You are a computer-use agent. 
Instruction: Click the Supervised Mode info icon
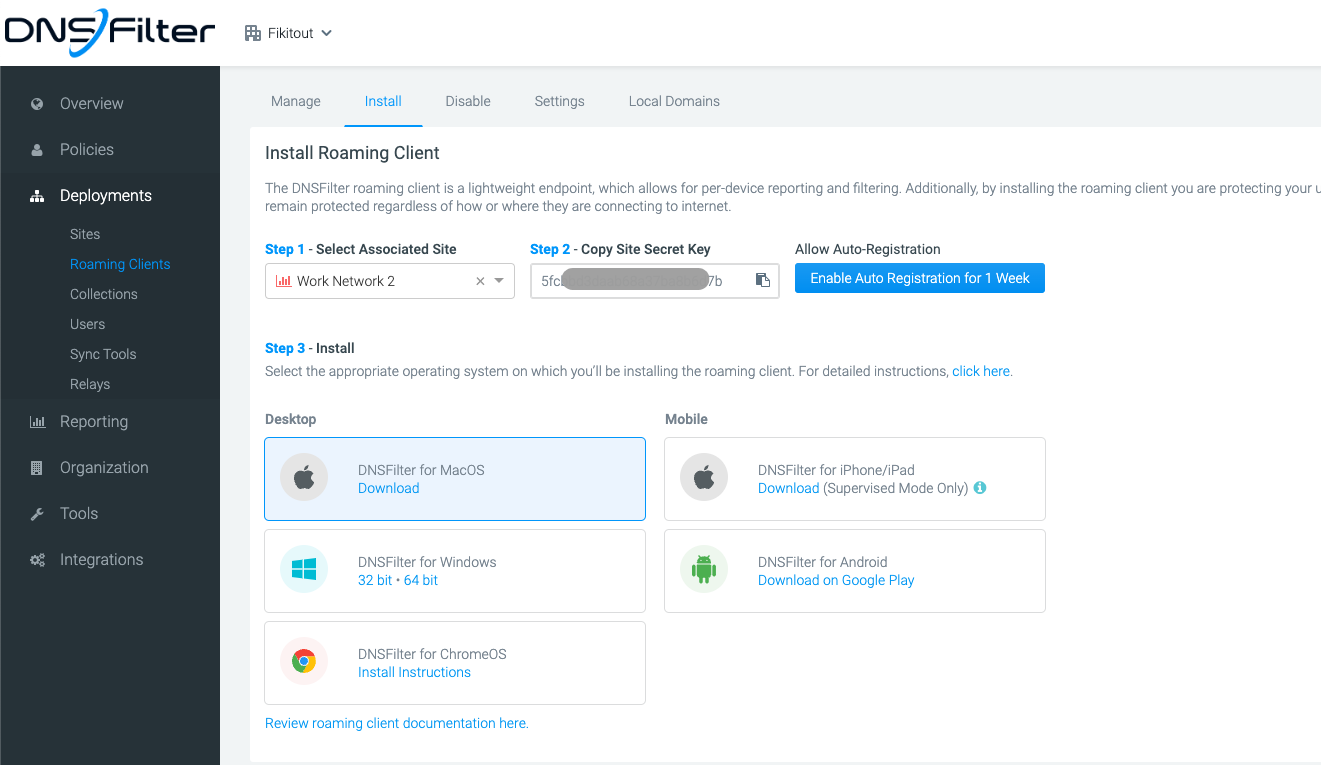[x=980, y=488]
